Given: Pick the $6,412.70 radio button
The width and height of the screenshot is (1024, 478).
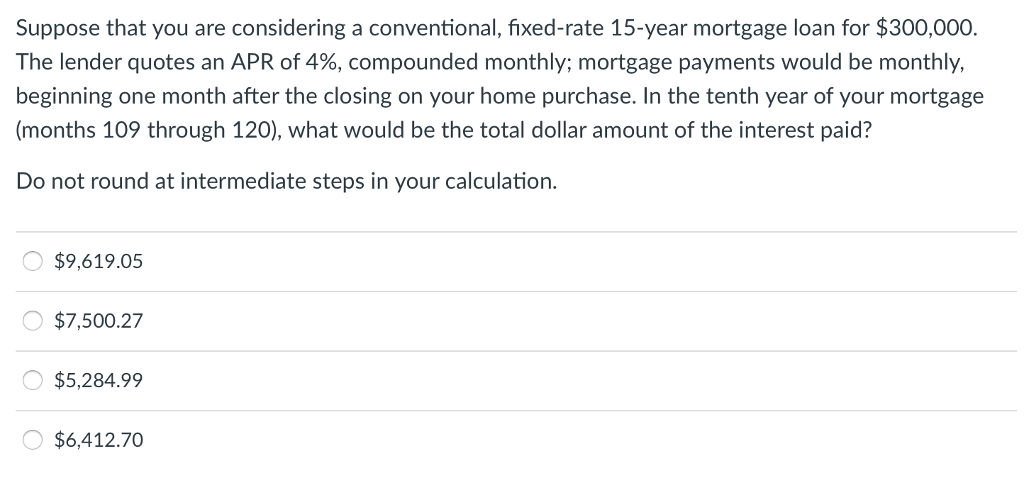Looking at the screenshot, I should click(33, 440).
